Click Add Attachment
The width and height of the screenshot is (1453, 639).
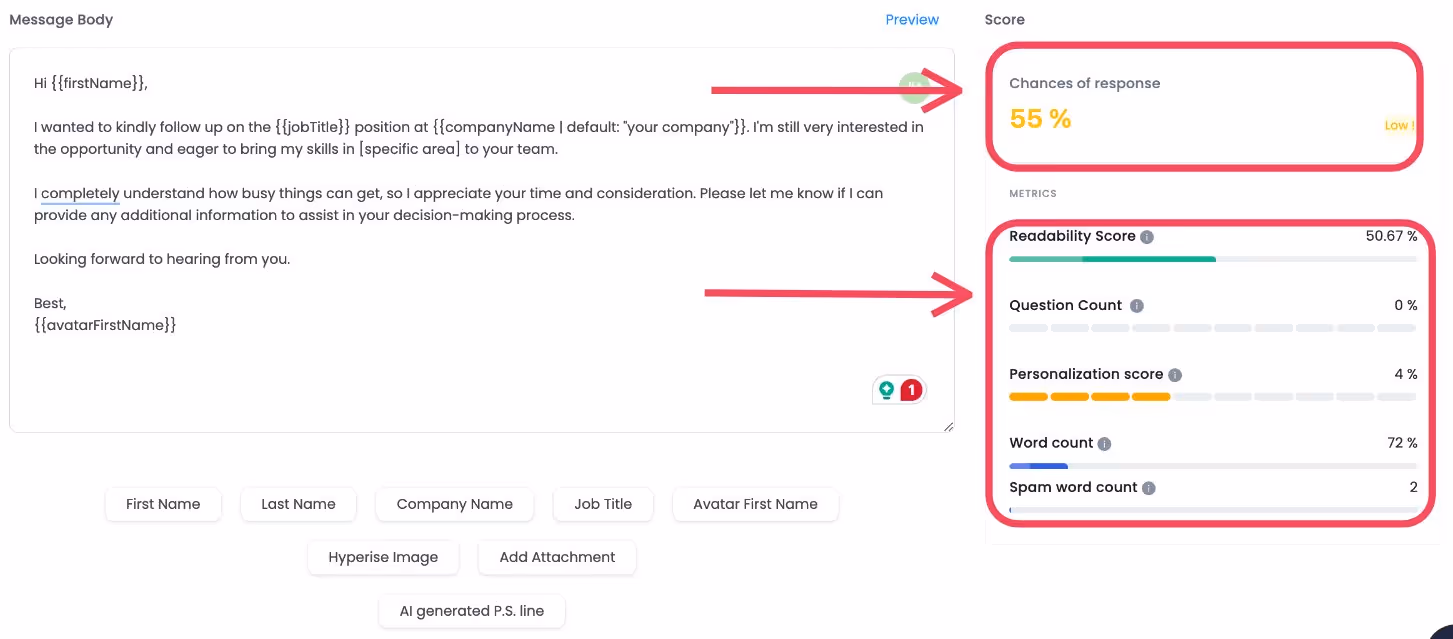tap(557, 557)
